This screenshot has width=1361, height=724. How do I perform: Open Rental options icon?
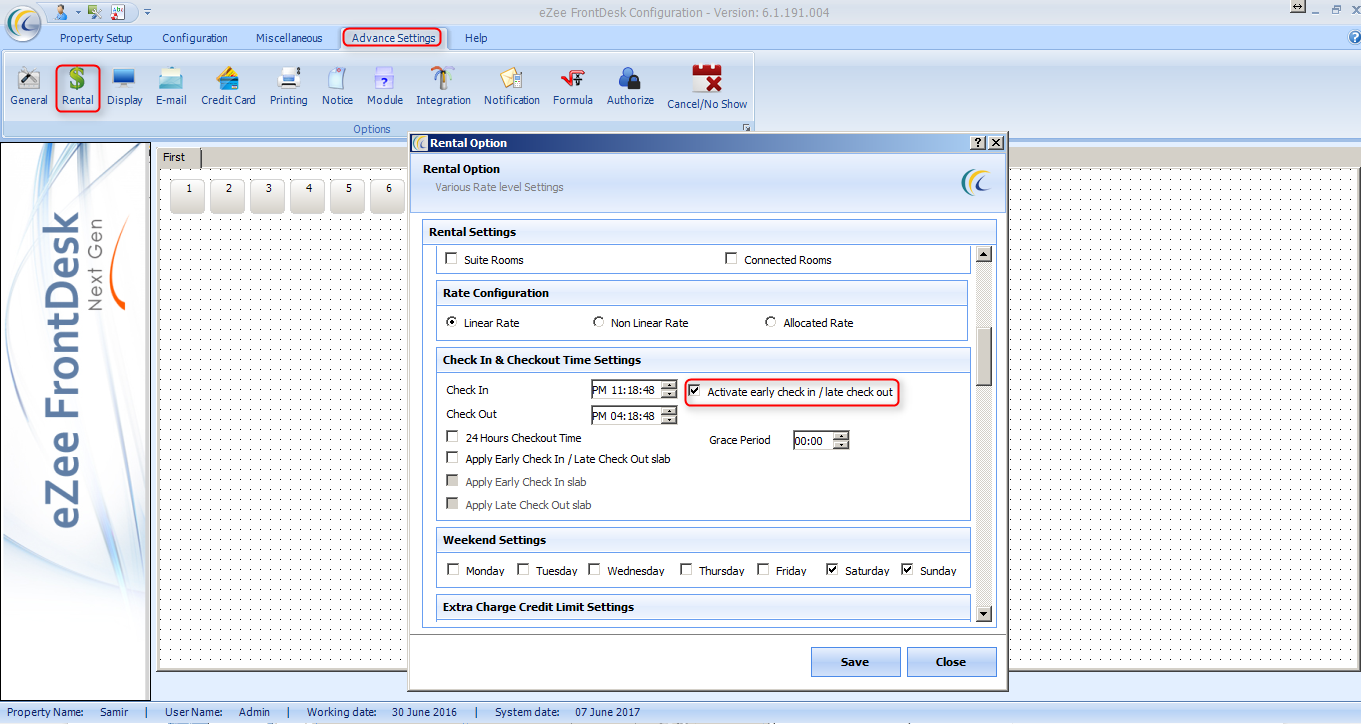tap(78, 87)
